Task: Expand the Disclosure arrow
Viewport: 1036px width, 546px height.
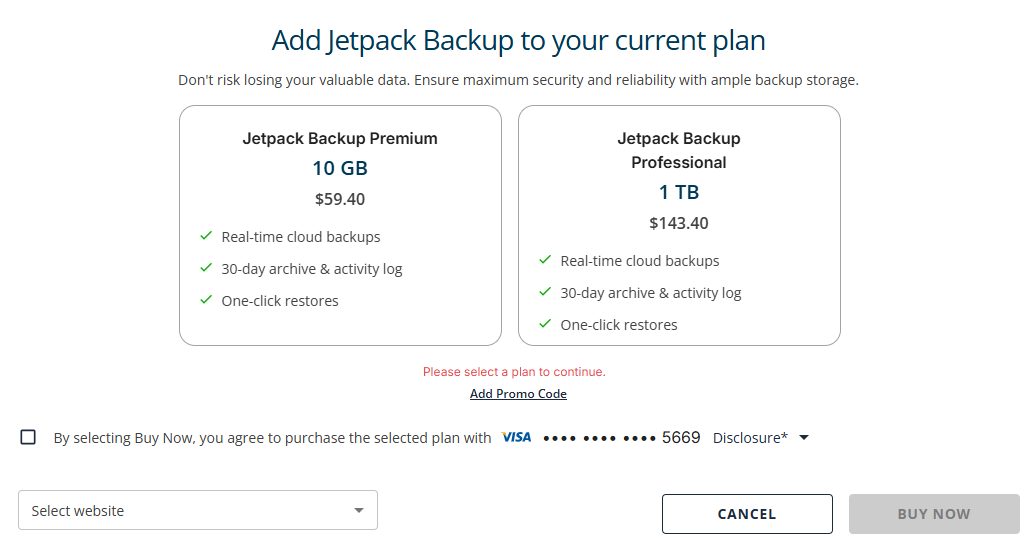Action: [x=804, y=438]
